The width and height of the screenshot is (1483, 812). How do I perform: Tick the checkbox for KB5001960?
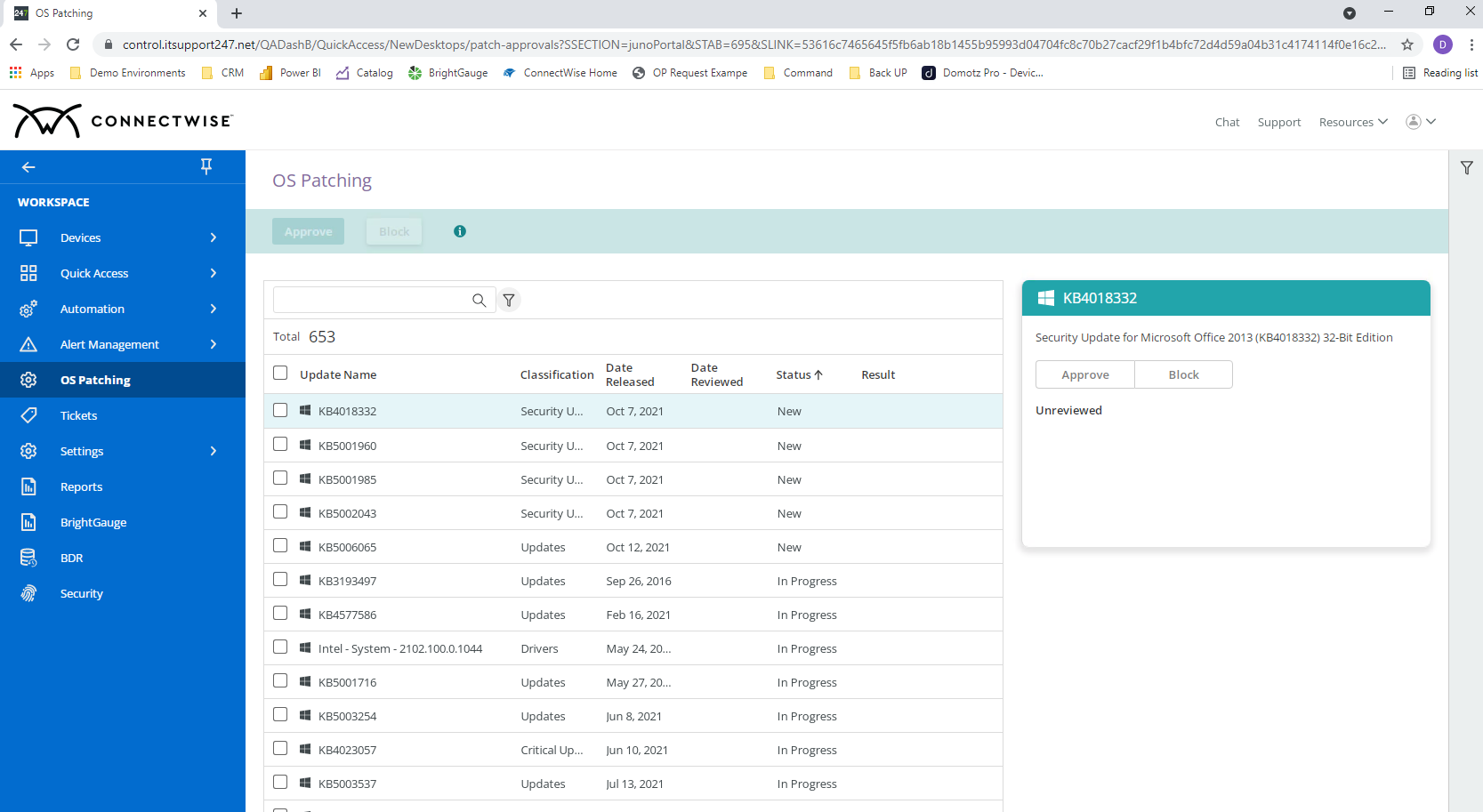point(280,445)
